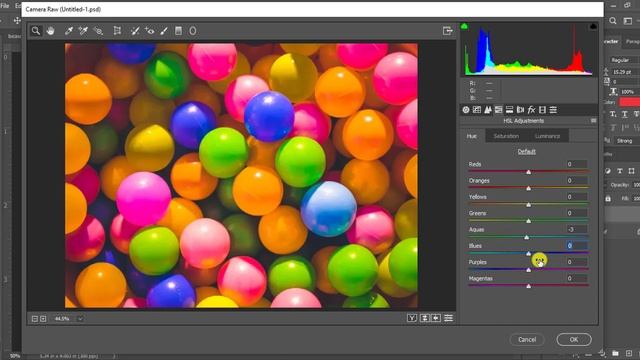Screen dimensions: 640x360
Task: Copy current settings to Before icon
Action: 436,318
